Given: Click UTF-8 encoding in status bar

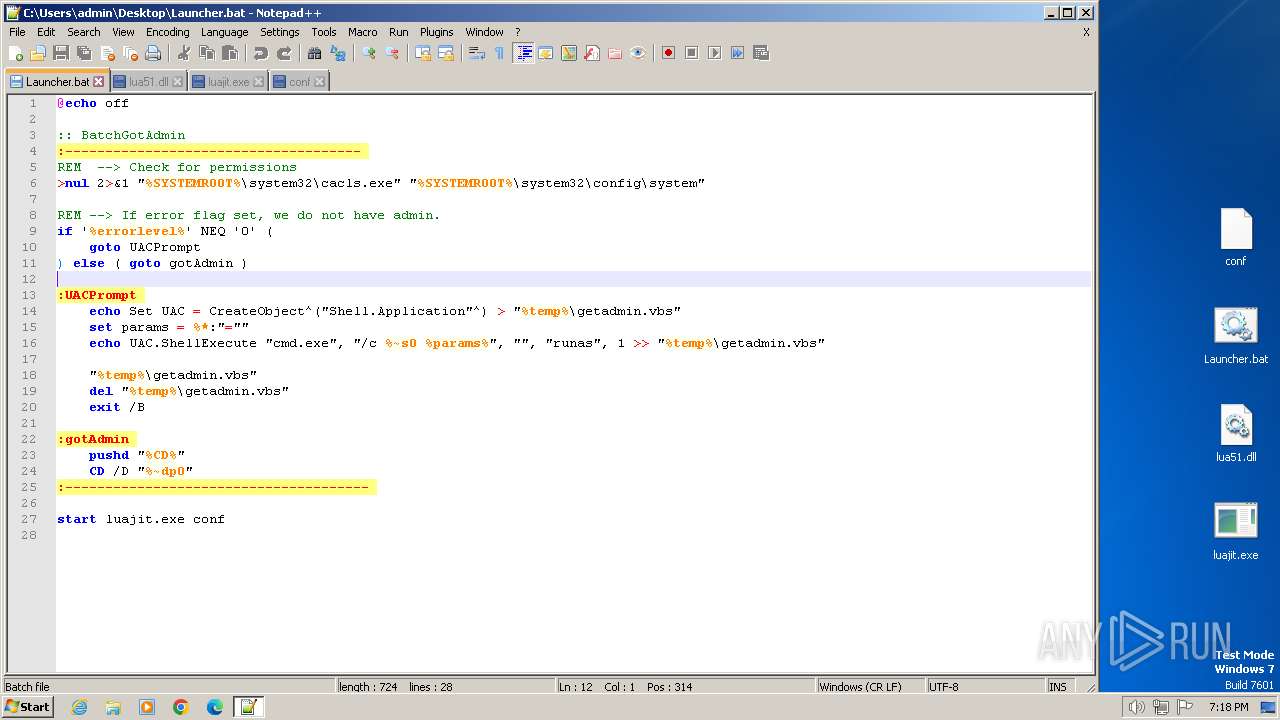Looking at the screenshot, I should [984, 687].
